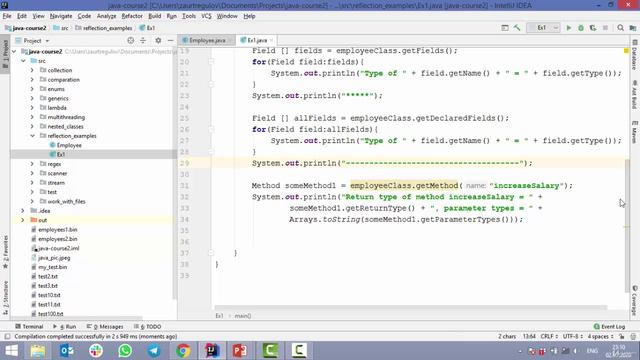Image resolution: width=640 pixels, height=360 pixels.
Task: Open PowerPoint from the taskbar
Action: (x=240, y=351)
